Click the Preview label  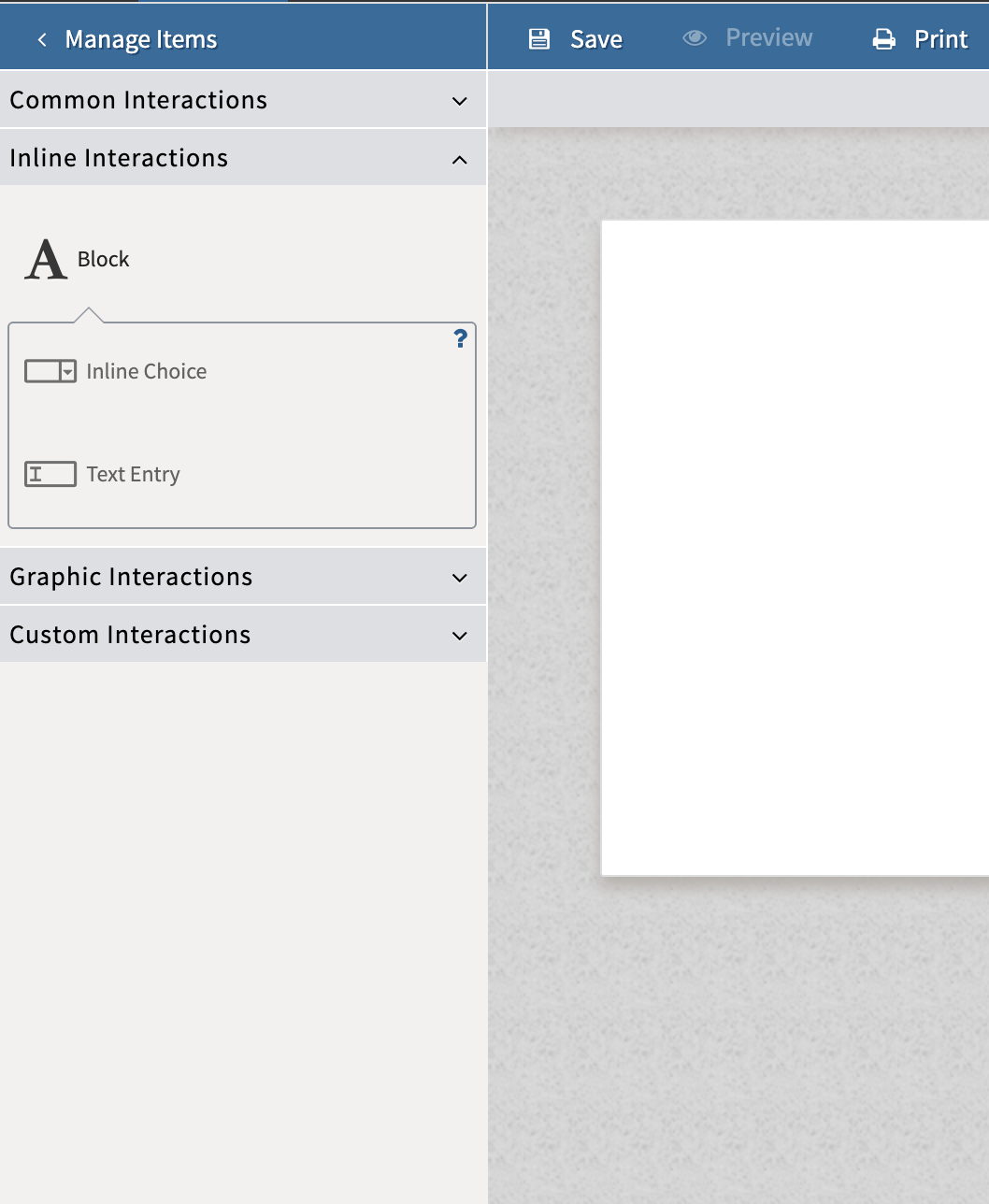[x=768, y=37]
